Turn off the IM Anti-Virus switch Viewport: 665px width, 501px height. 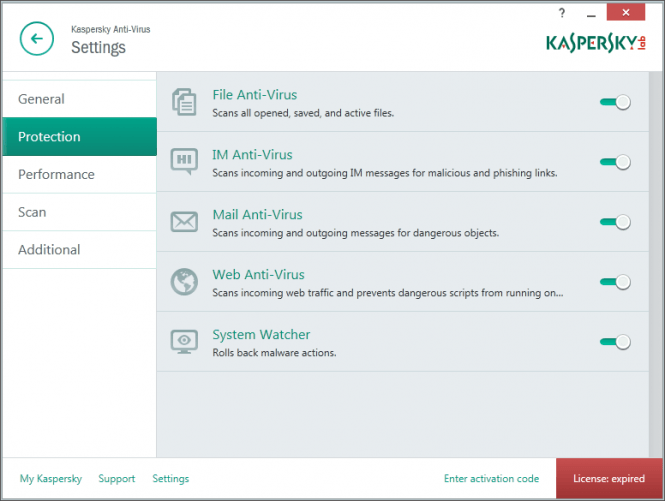pyautogui.click(x=615, y=162)
